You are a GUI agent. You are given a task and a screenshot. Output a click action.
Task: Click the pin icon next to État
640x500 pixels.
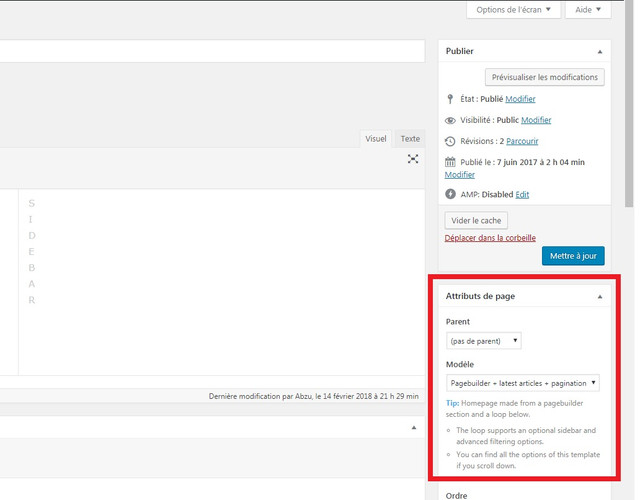(x=450, y=99)
